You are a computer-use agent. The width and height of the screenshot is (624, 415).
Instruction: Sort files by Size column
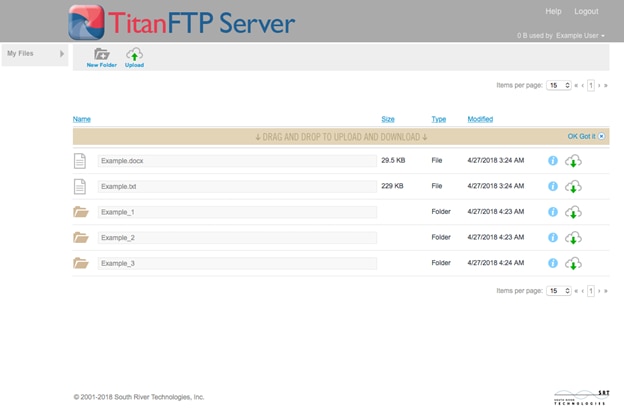[388, 119]
